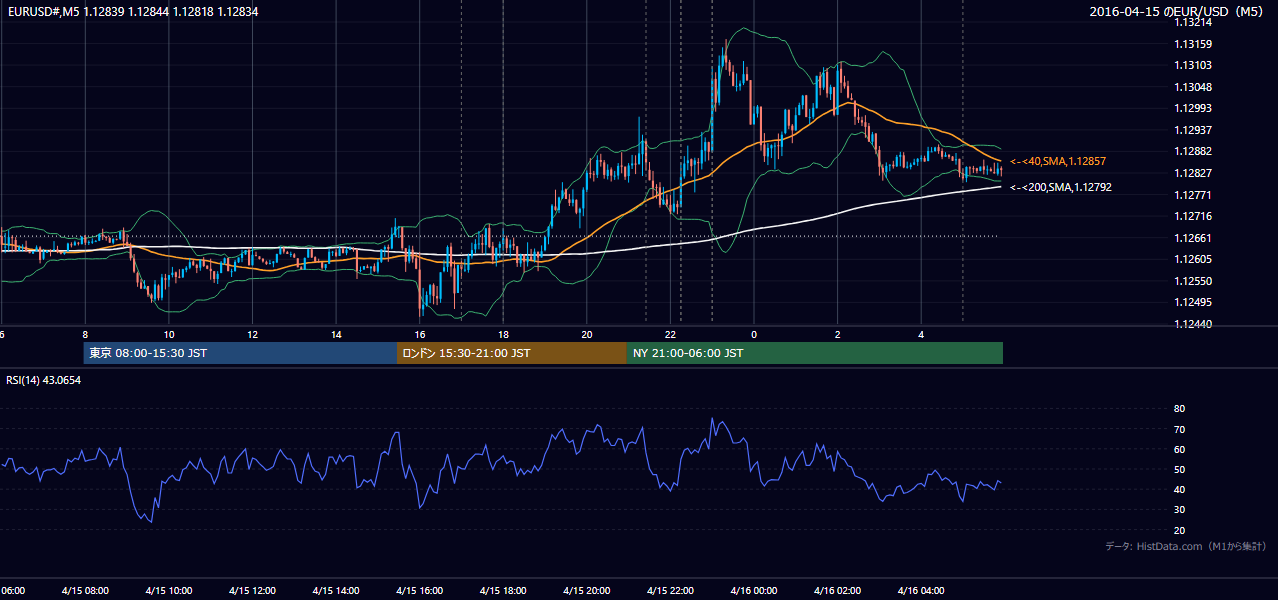The width and height of the screenshot is (1278, 600).
Task: Click hour tick 12 on price chart axis
Action: click(x=253, y=334)
